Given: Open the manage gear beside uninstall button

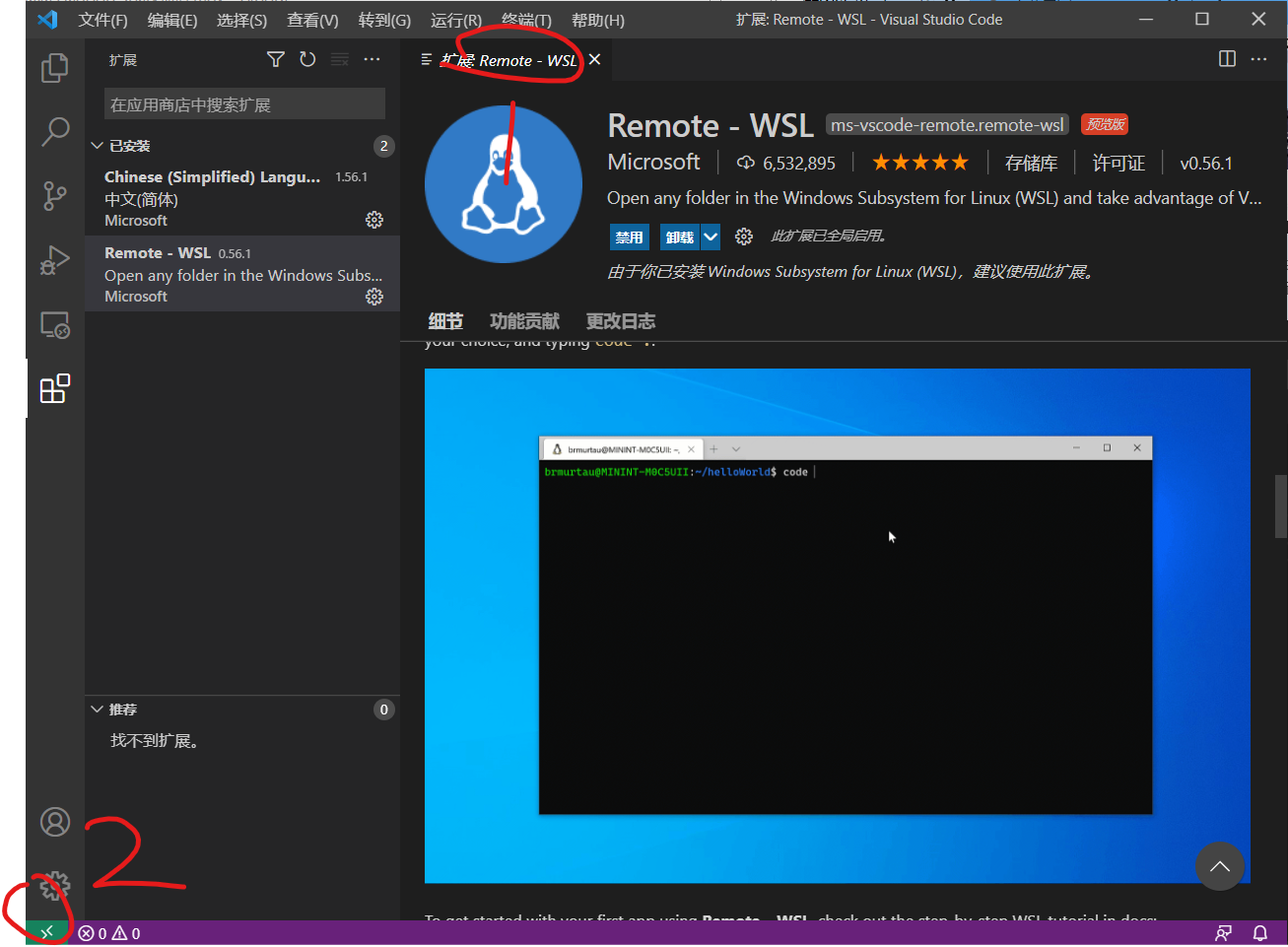Looking at the screenshot, I should 744,237.
